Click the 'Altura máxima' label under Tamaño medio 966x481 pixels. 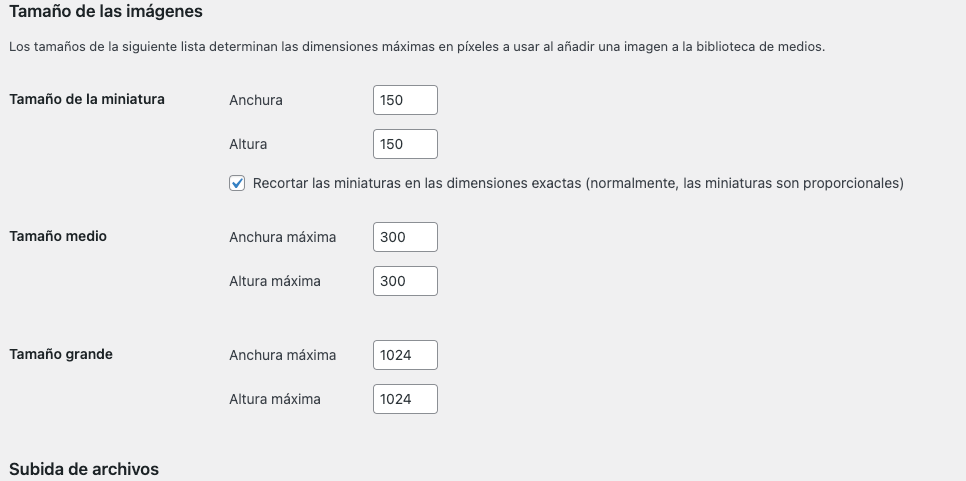click(x=275, y=281)
